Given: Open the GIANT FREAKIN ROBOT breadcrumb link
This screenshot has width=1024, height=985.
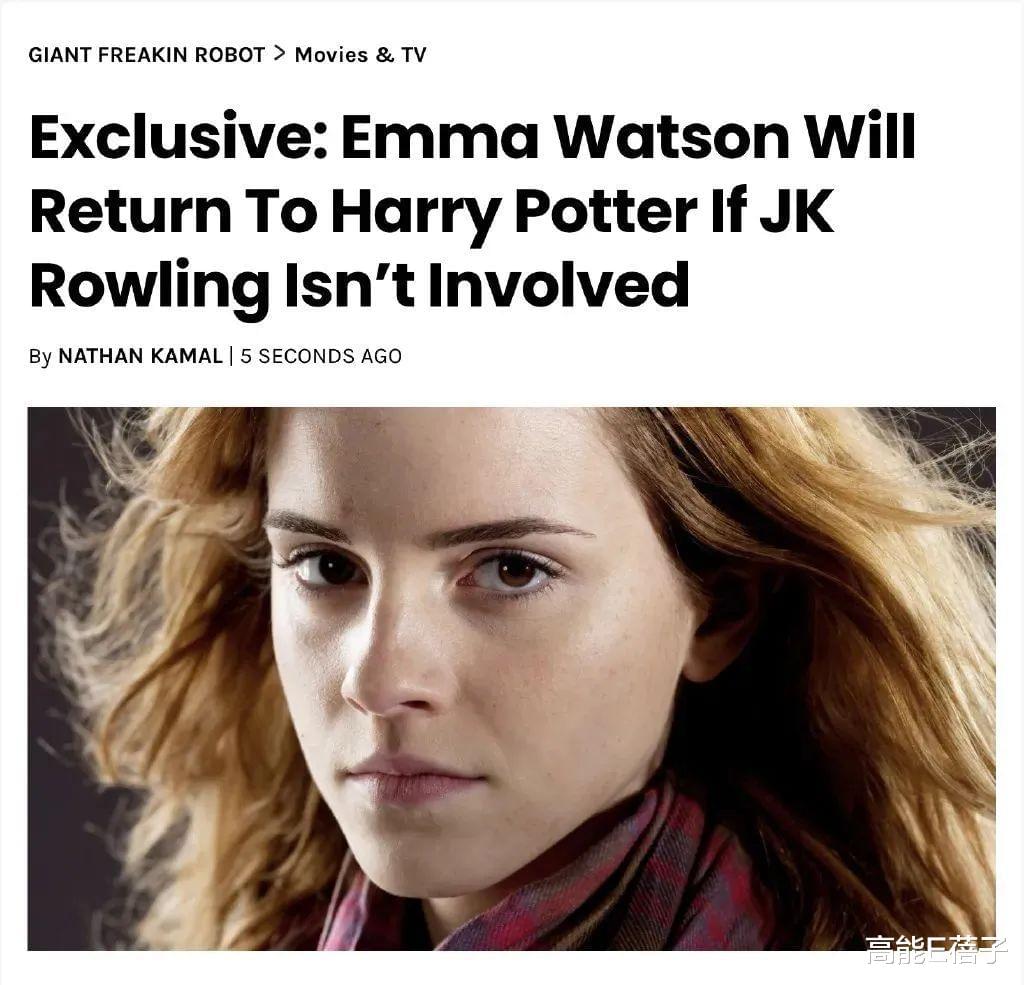Looking at the screenshot, I should click(x=147, y=54).
